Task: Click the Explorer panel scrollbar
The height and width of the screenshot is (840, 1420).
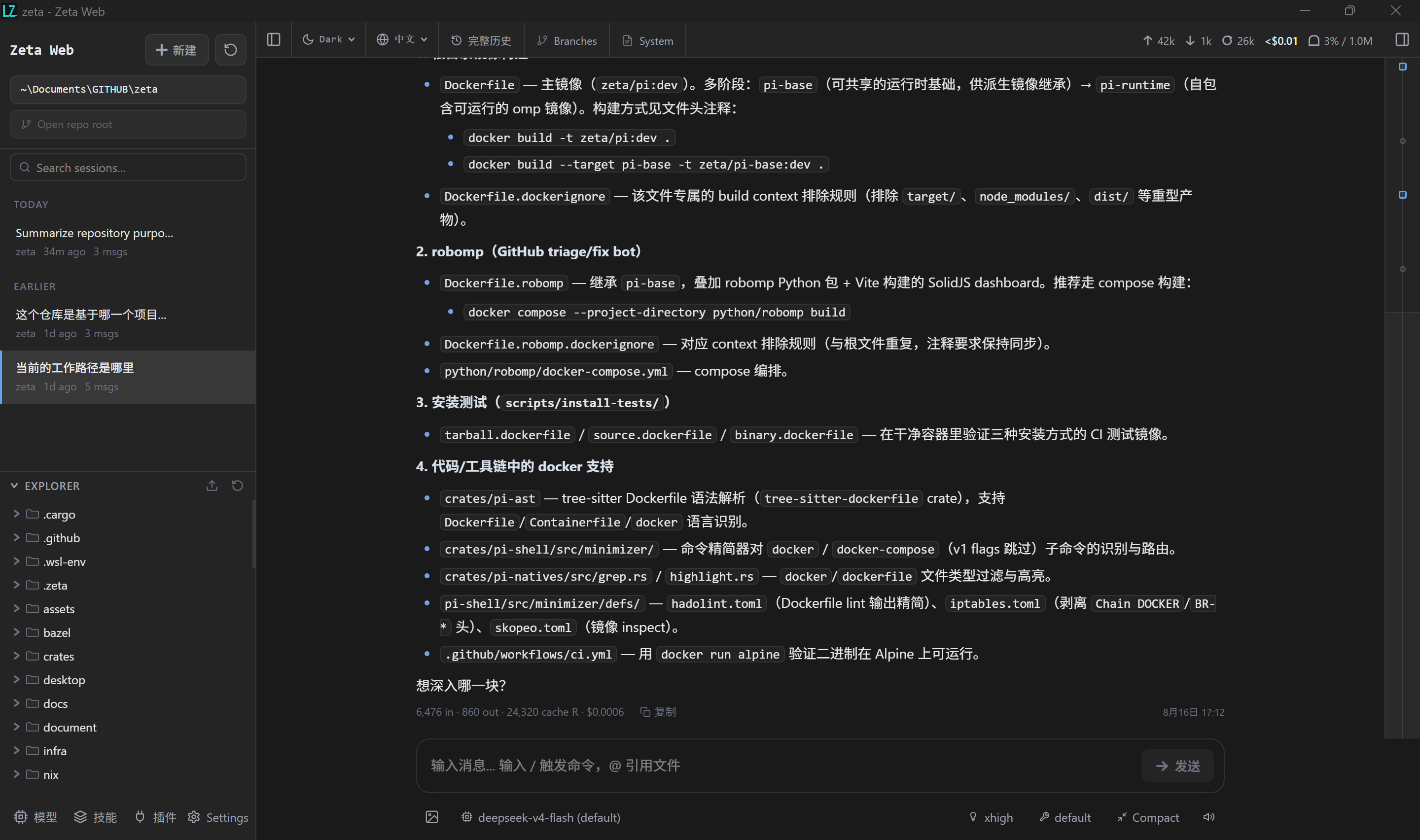Action: [253, 534]
